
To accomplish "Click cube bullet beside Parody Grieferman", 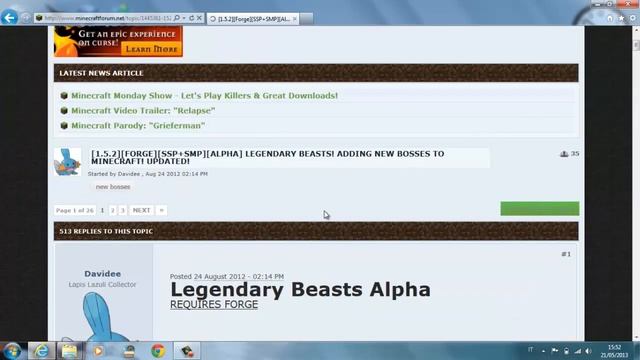I will (x=64, y=126).
